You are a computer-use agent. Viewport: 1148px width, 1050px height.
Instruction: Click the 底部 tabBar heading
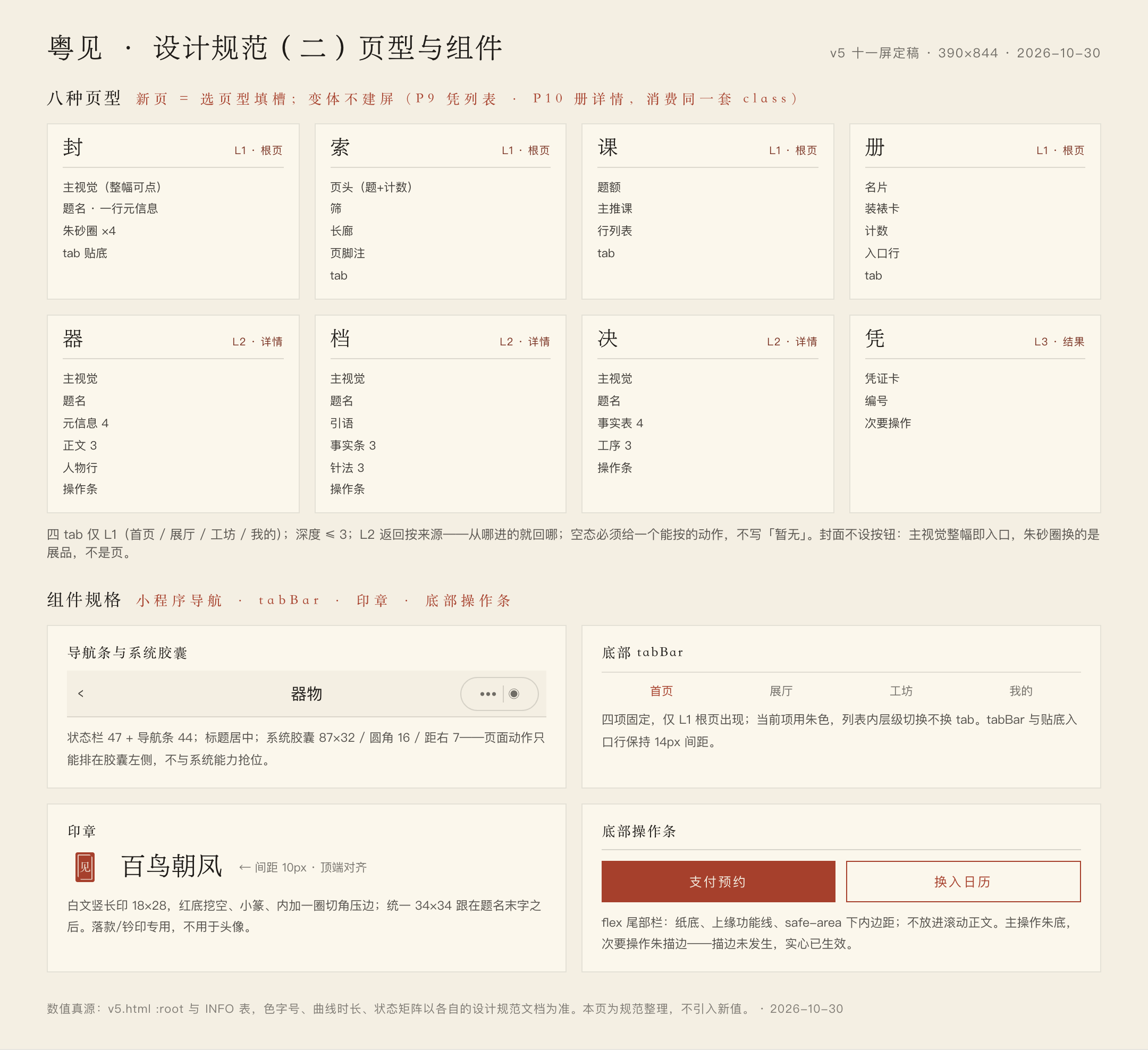[x=643, y=652]
